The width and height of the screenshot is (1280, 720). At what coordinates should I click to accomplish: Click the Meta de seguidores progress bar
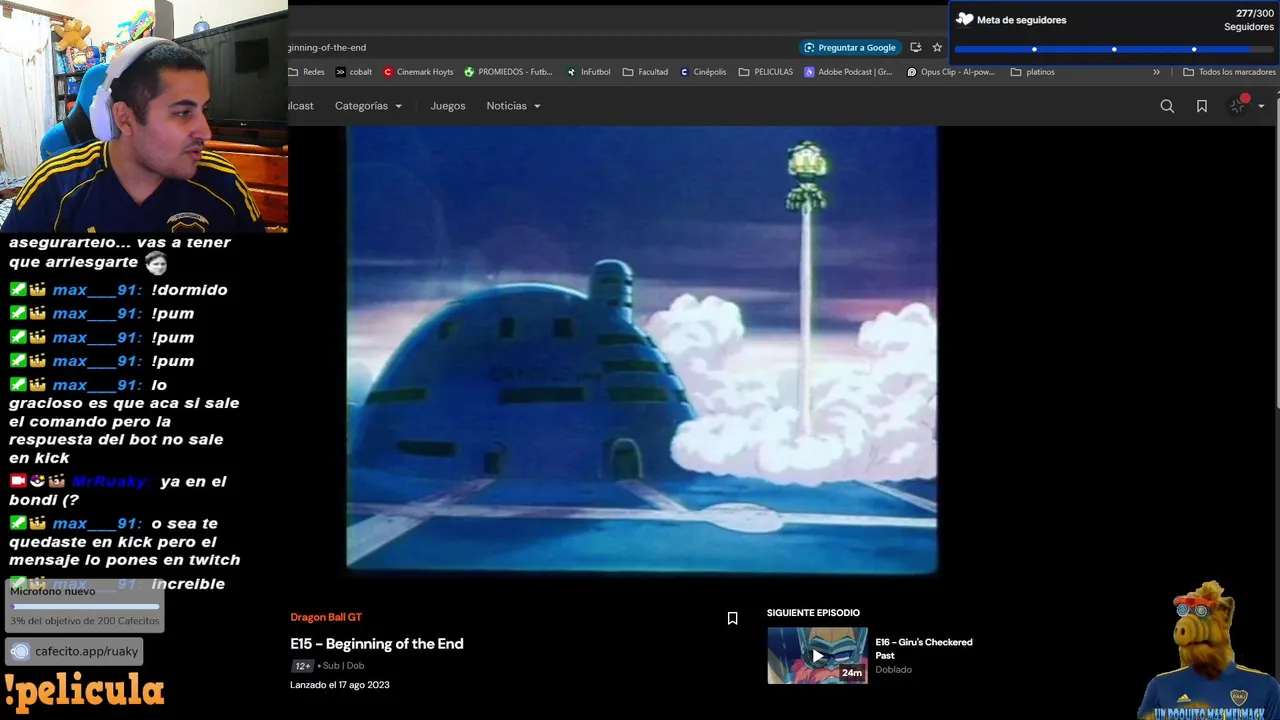click(x=1114, y=49)
